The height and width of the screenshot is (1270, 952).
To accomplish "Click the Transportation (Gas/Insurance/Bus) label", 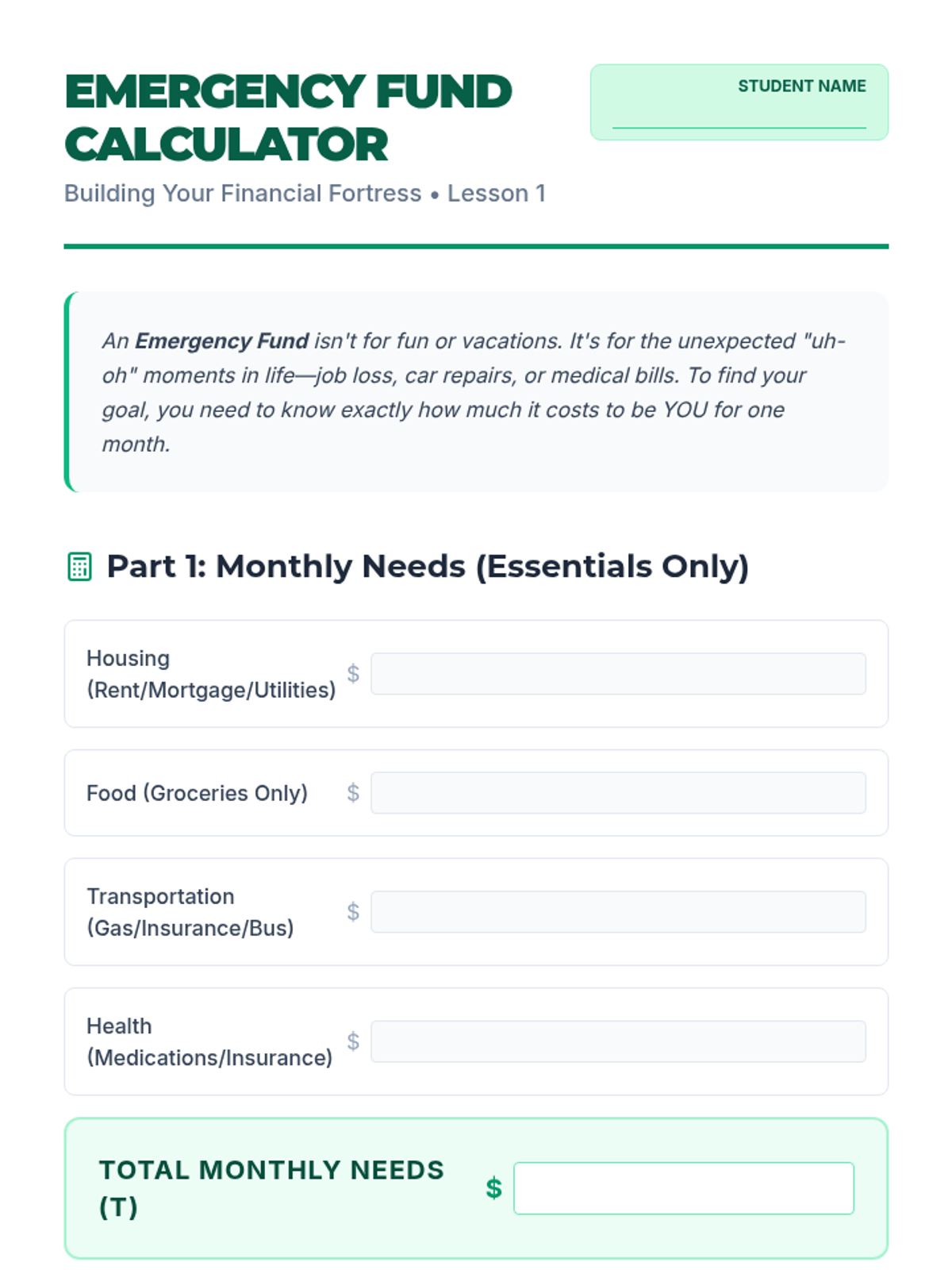I will (x=190, y=912).
